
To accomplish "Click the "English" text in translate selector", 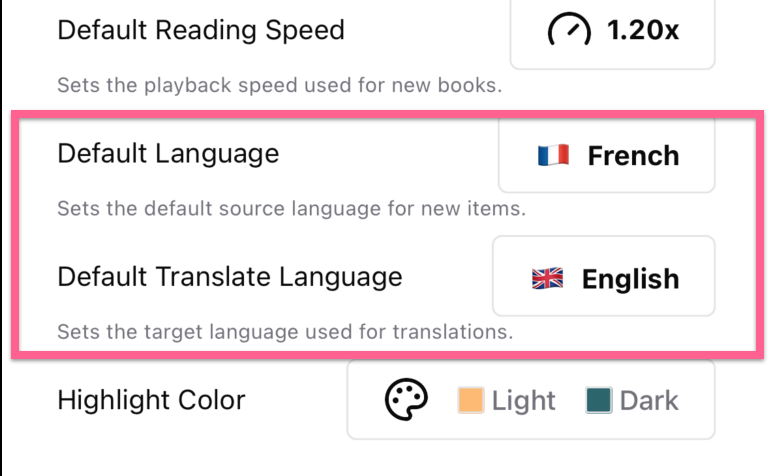I will click(630, 279).
